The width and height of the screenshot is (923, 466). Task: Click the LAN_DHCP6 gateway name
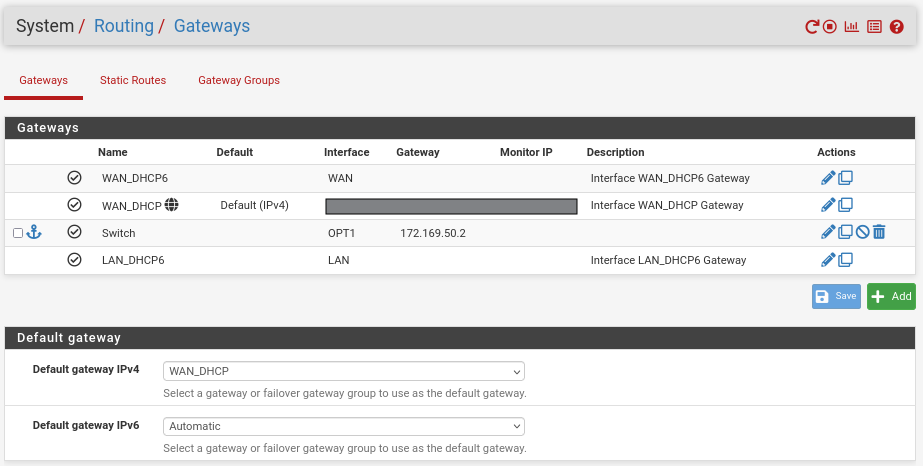pyautogui.click(x=133, y=260)
